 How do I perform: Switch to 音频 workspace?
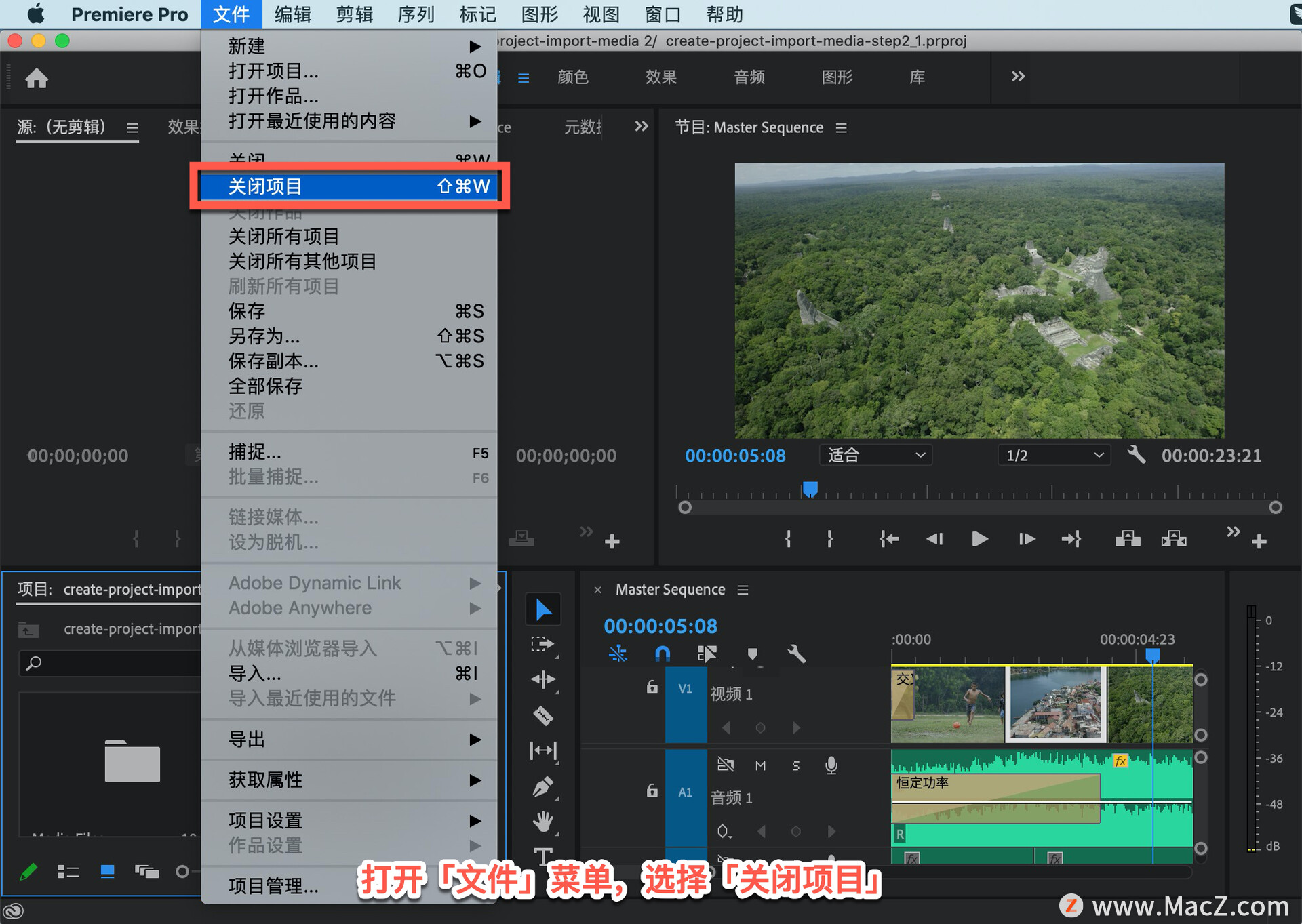[x=749, y=77]
